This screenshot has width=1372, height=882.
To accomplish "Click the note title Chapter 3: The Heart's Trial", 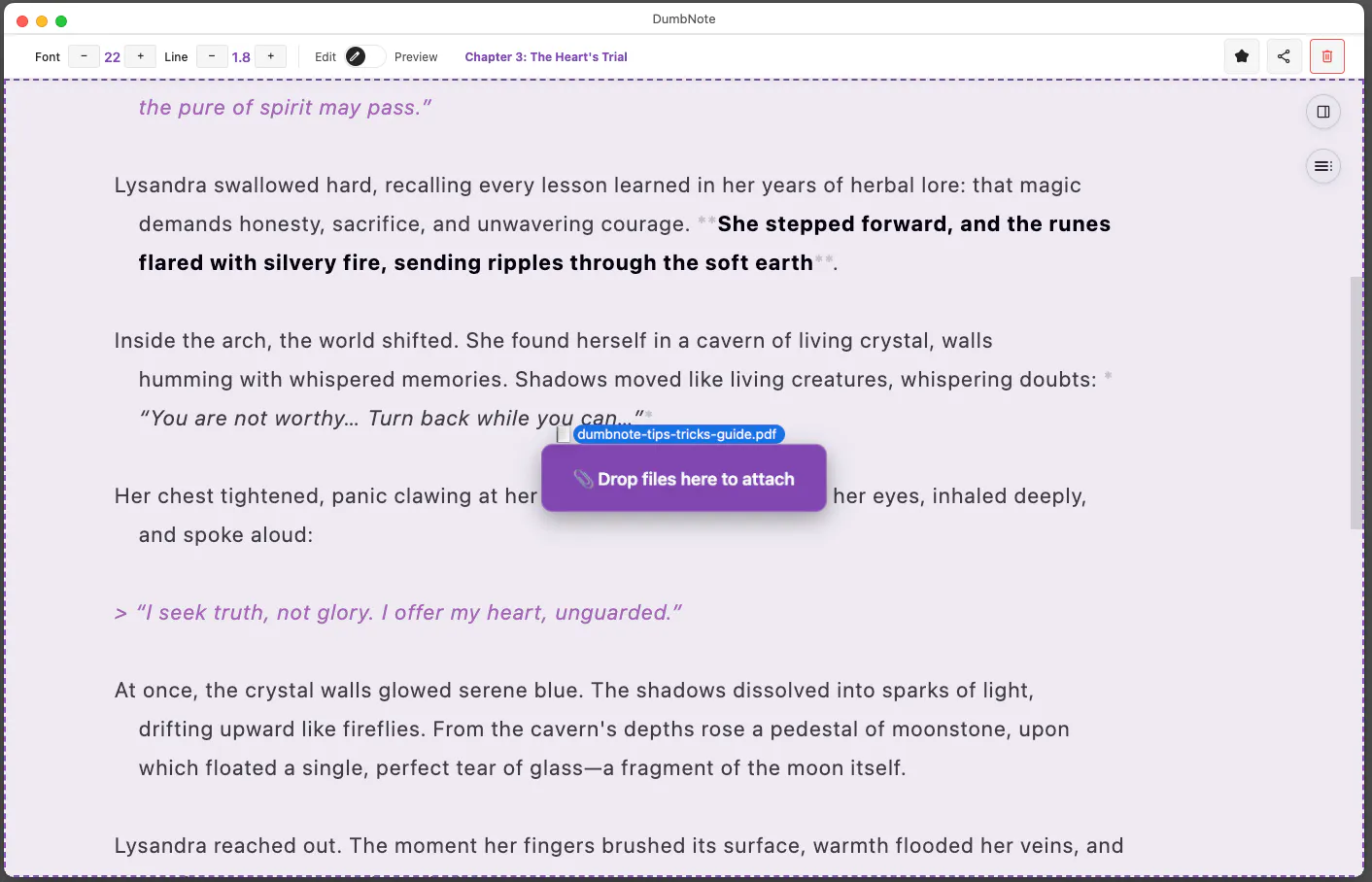I will click(546, 57).
